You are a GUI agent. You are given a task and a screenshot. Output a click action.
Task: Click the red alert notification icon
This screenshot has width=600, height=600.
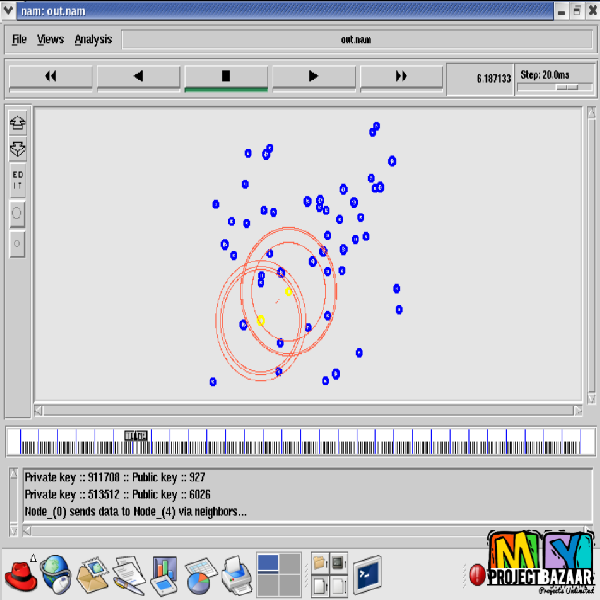point(477,575)
